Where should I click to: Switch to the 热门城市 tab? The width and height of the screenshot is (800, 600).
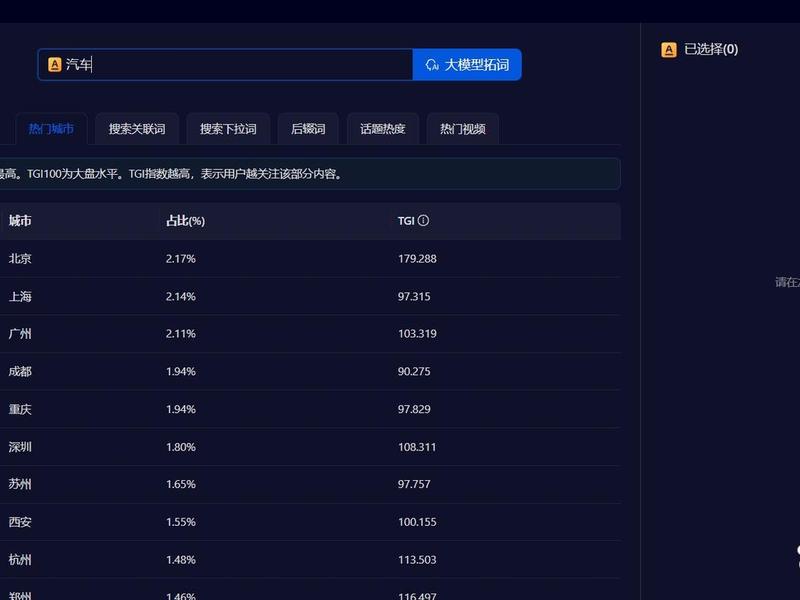[x=51, y=129]
